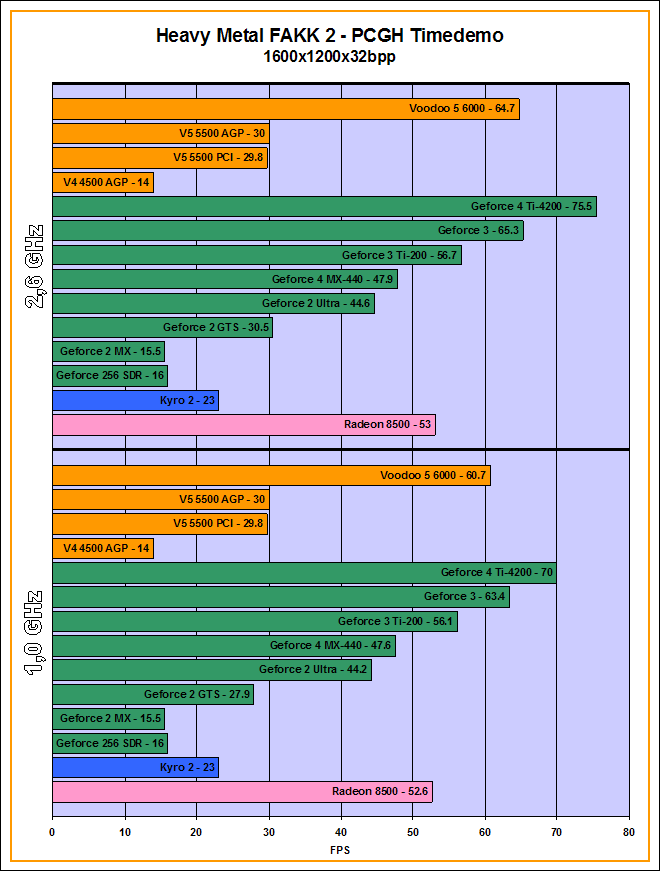The image size is (660, 871).
Task: Click the 1600x1200x32bpp subtitle text
Action: (x=329, y=57)
